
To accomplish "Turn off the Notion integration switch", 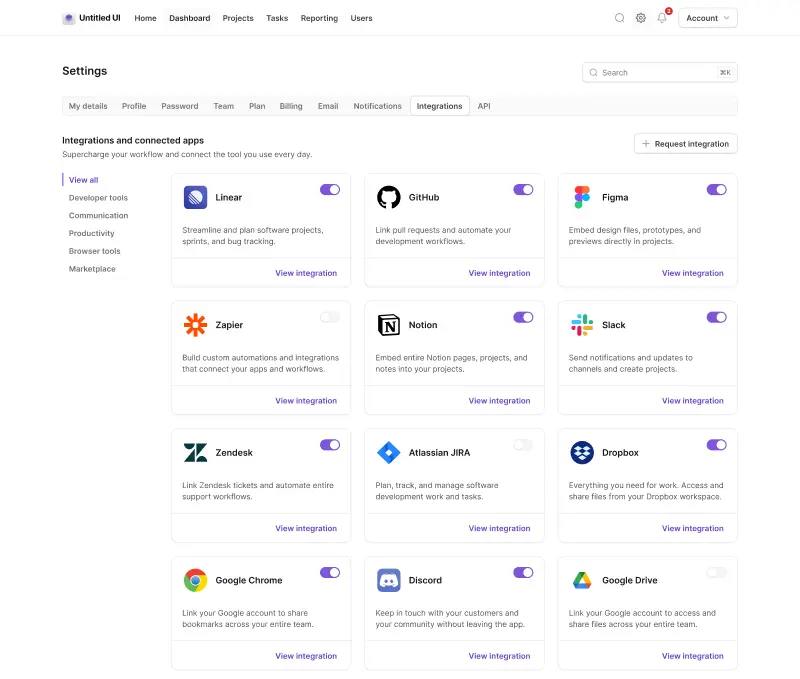I will click(x=523, y=317).
